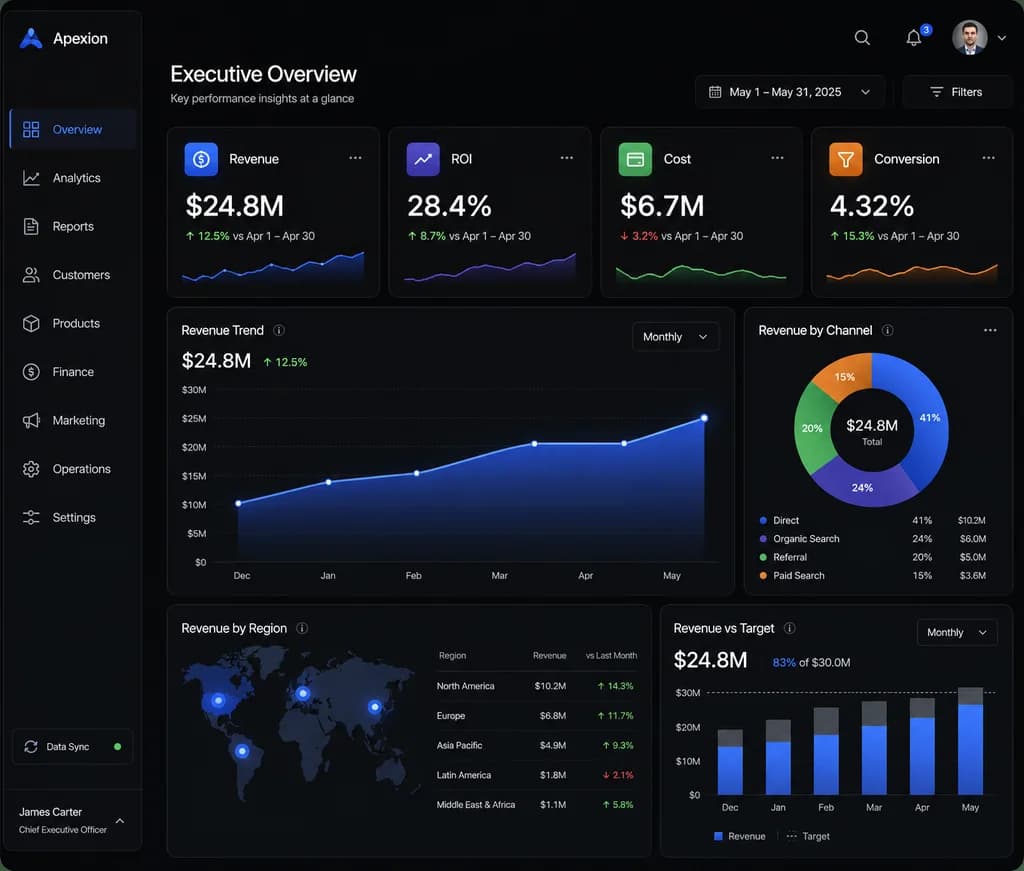Expand the James Carter user panel chevron
This screenshot has width=1024, height=871.
[120, 821]
